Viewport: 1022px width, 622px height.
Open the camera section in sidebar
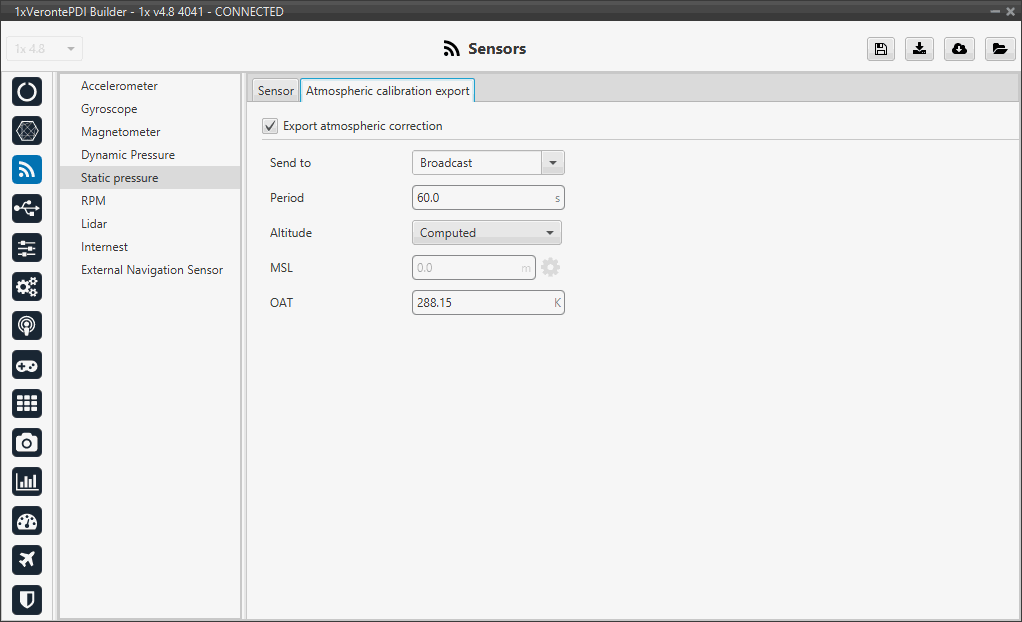tap(27, 442)
